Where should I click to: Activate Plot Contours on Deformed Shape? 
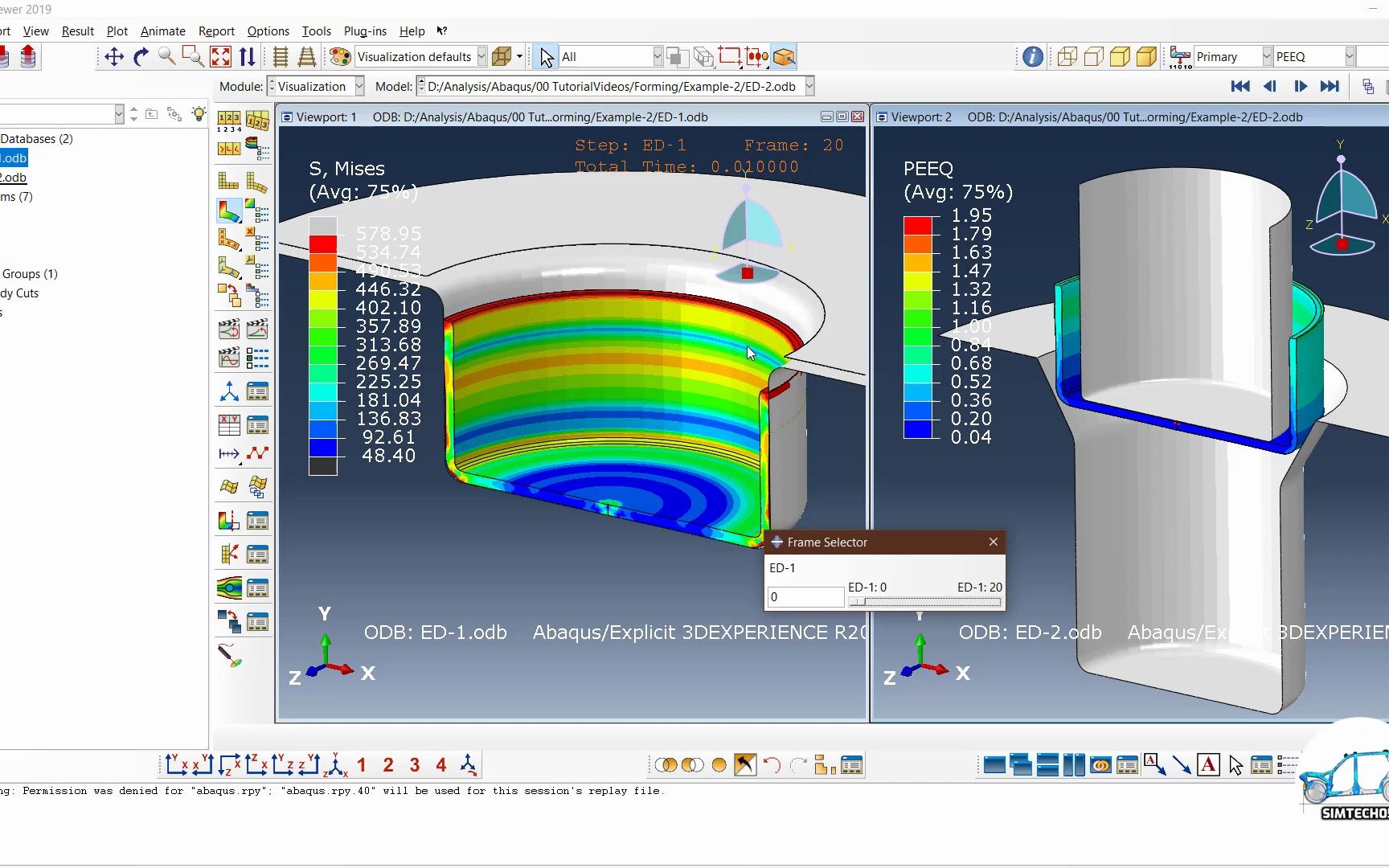228,211
